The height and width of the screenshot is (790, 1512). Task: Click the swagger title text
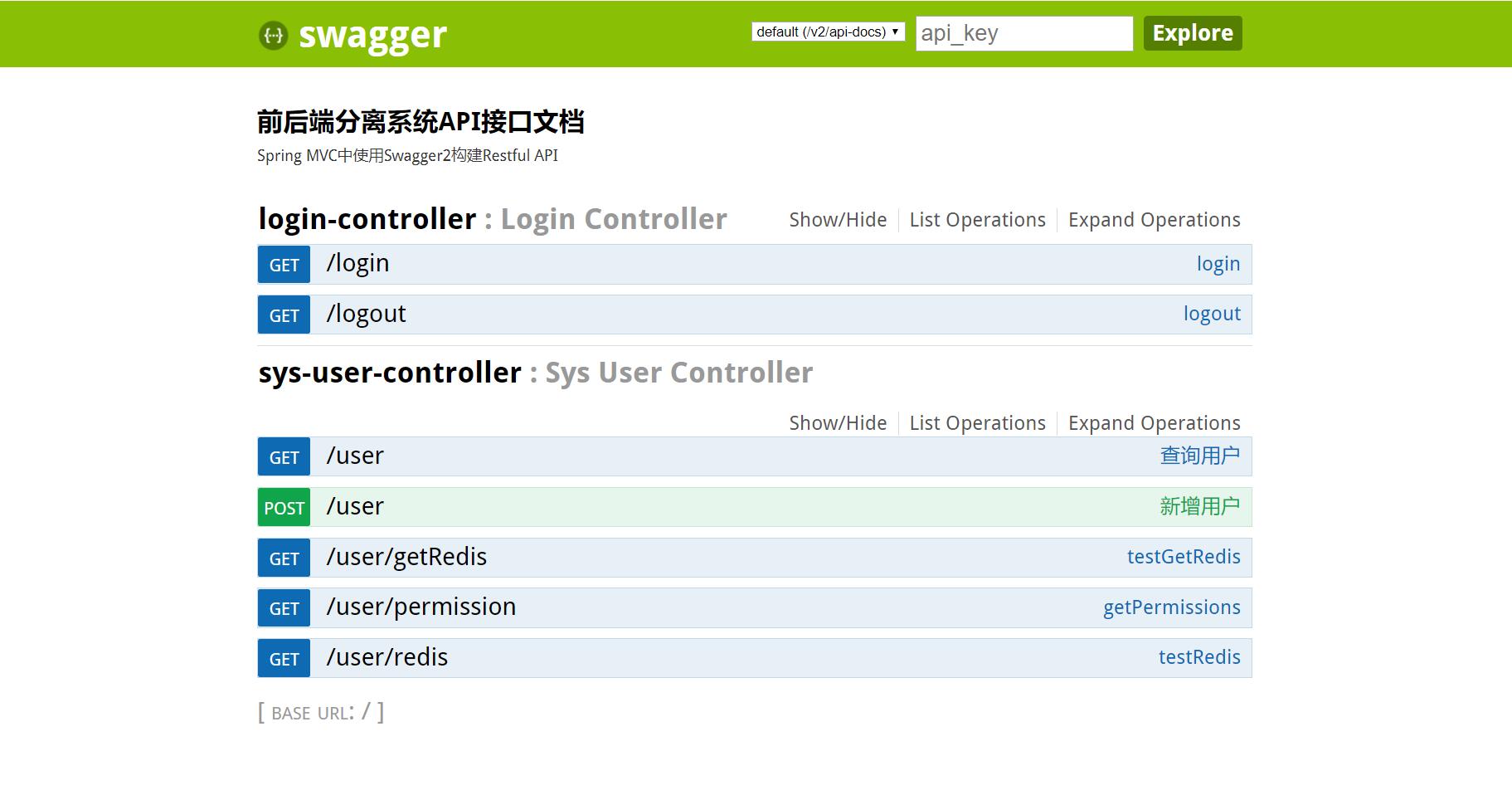tap(372, 35)
